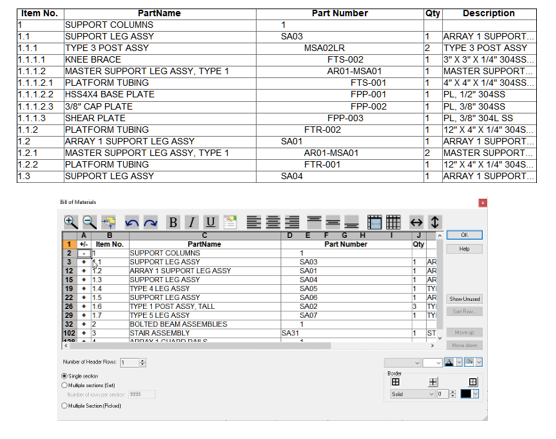The image size is (556, 439).
Task: Click the Sort Row button
Action: tap(464, 312)
